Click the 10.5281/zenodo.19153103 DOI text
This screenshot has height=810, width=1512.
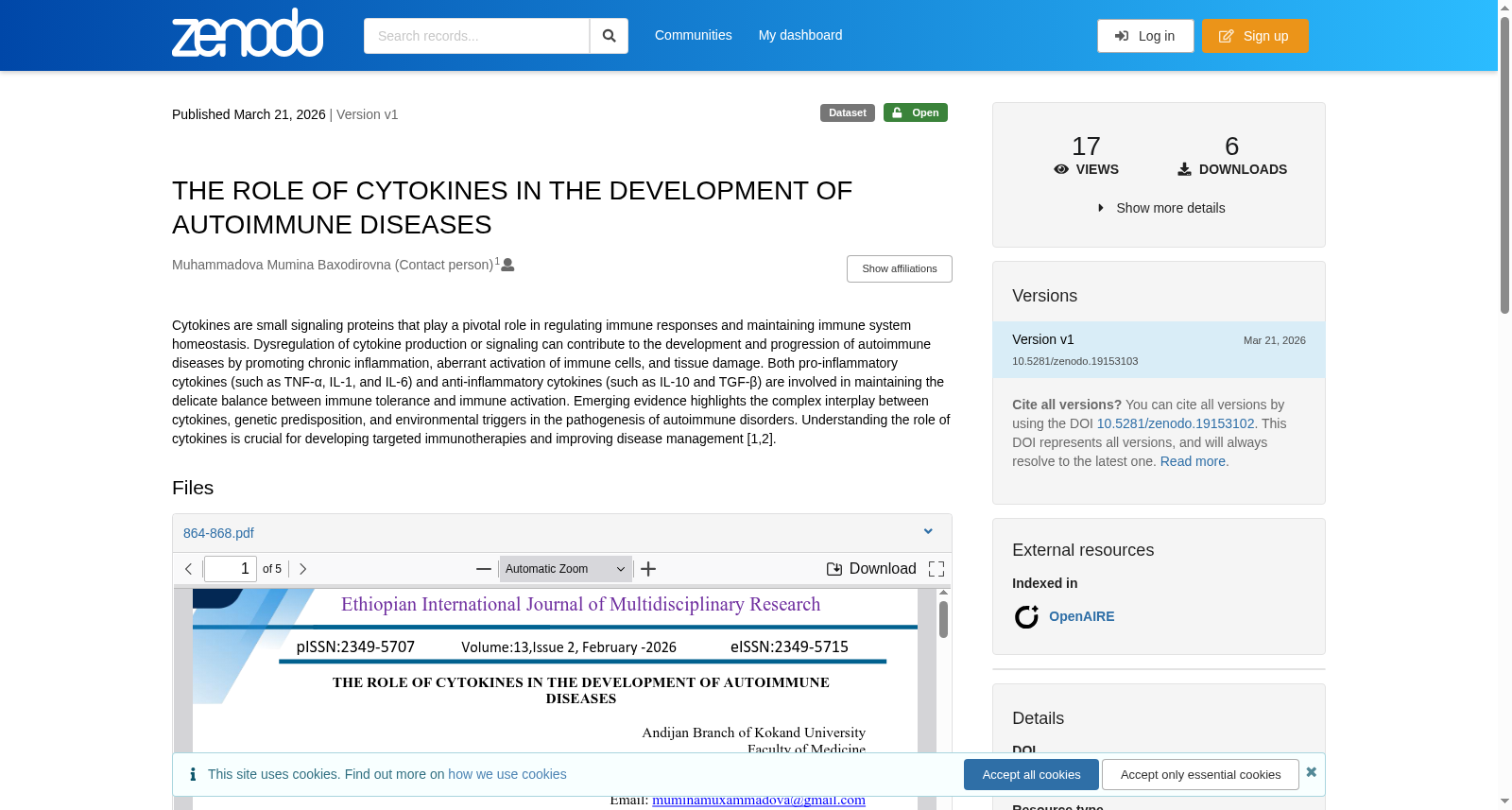point(1074,361)
